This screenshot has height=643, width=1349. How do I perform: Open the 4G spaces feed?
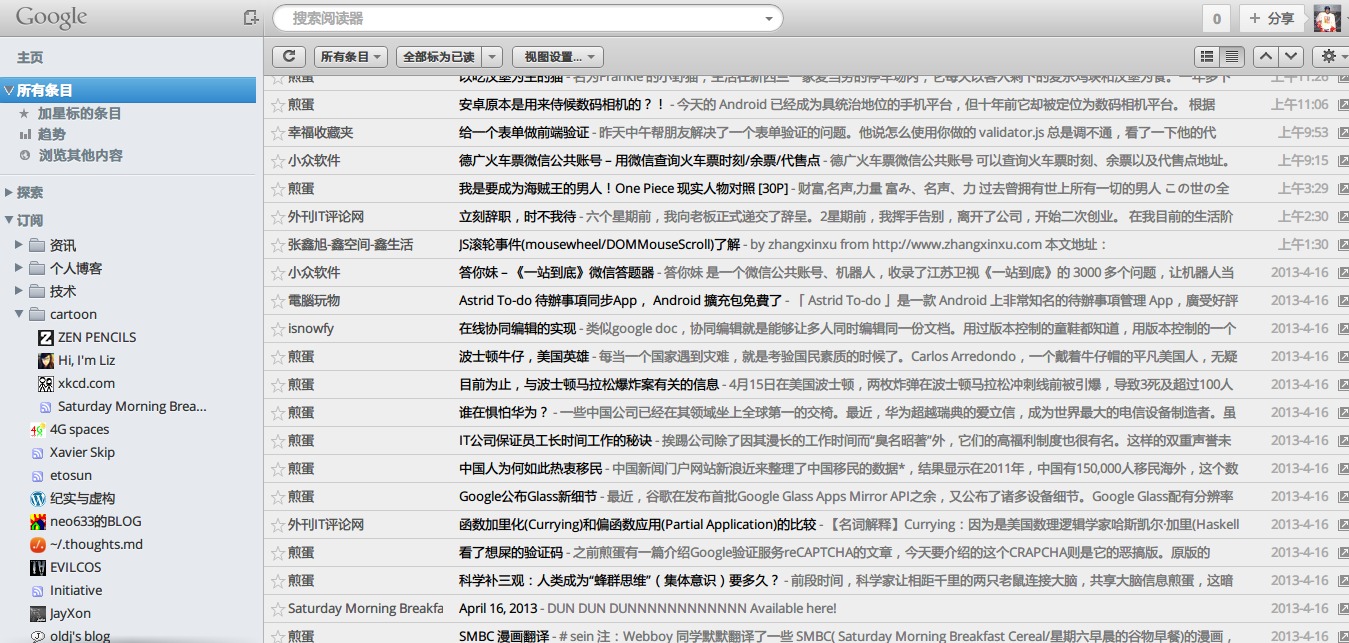[x=80, y=429]
